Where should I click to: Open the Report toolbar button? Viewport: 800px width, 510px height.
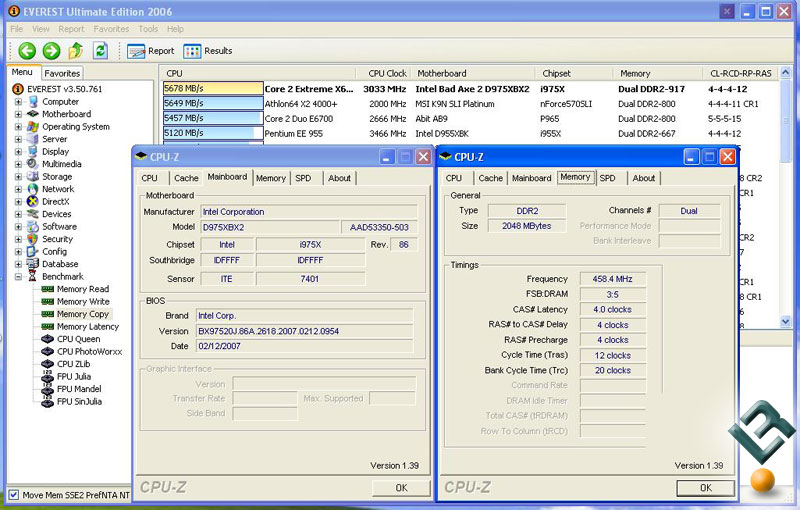(151, 51)
